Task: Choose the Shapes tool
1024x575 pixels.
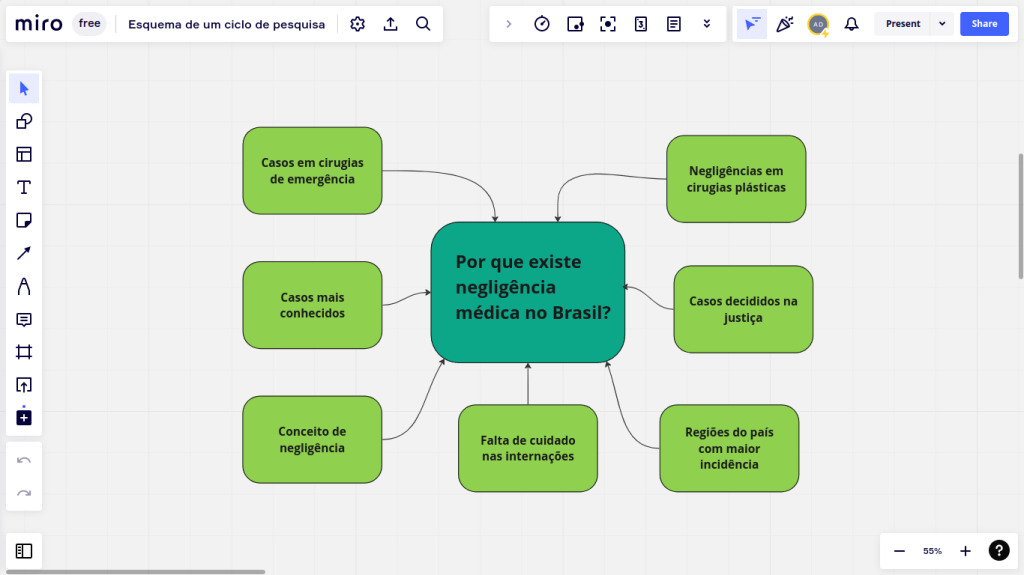Action: click(x=24, y=122)
